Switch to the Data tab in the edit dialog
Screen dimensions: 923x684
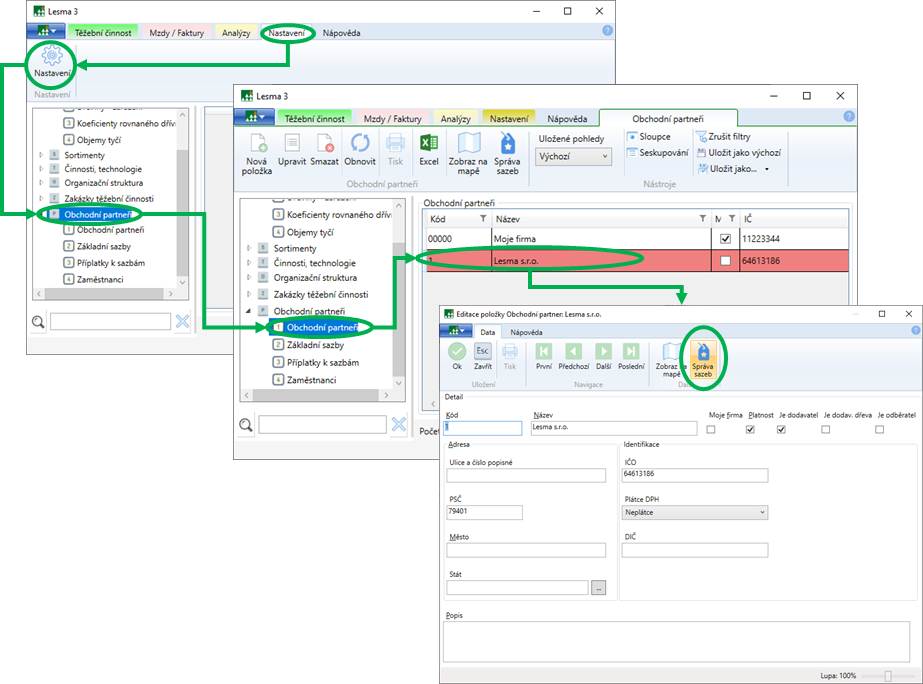[488, 331]
